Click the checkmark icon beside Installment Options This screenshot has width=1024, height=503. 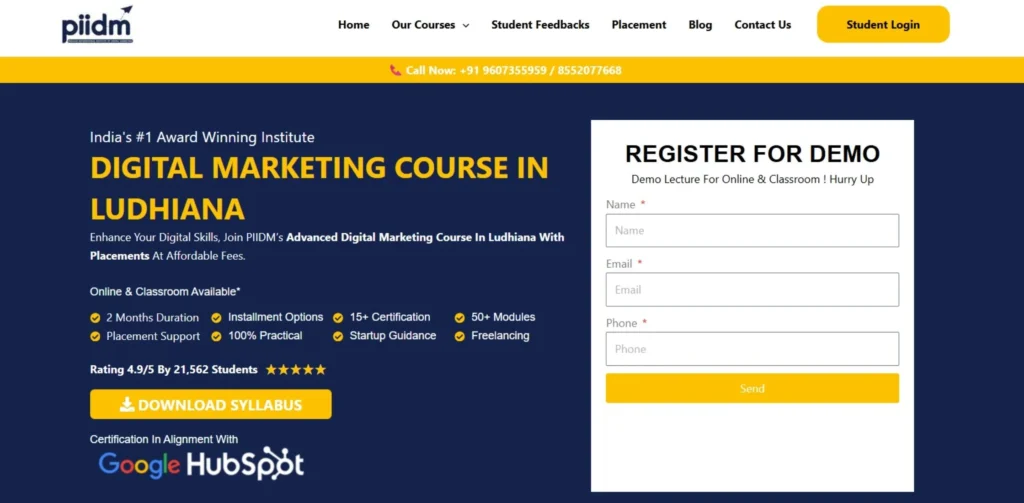(216, 318)
